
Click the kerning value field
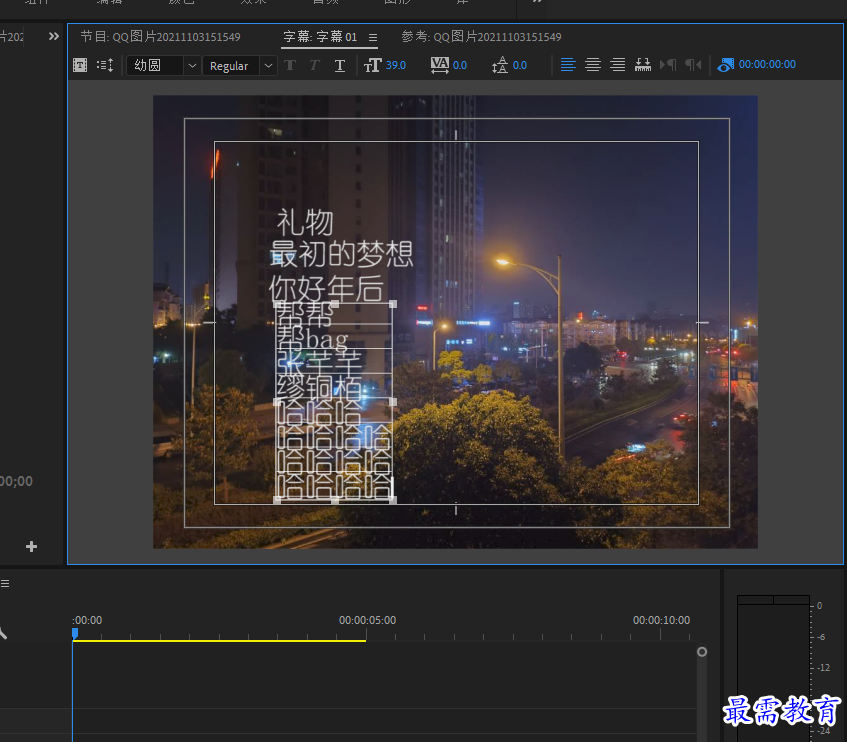point(460,65)
